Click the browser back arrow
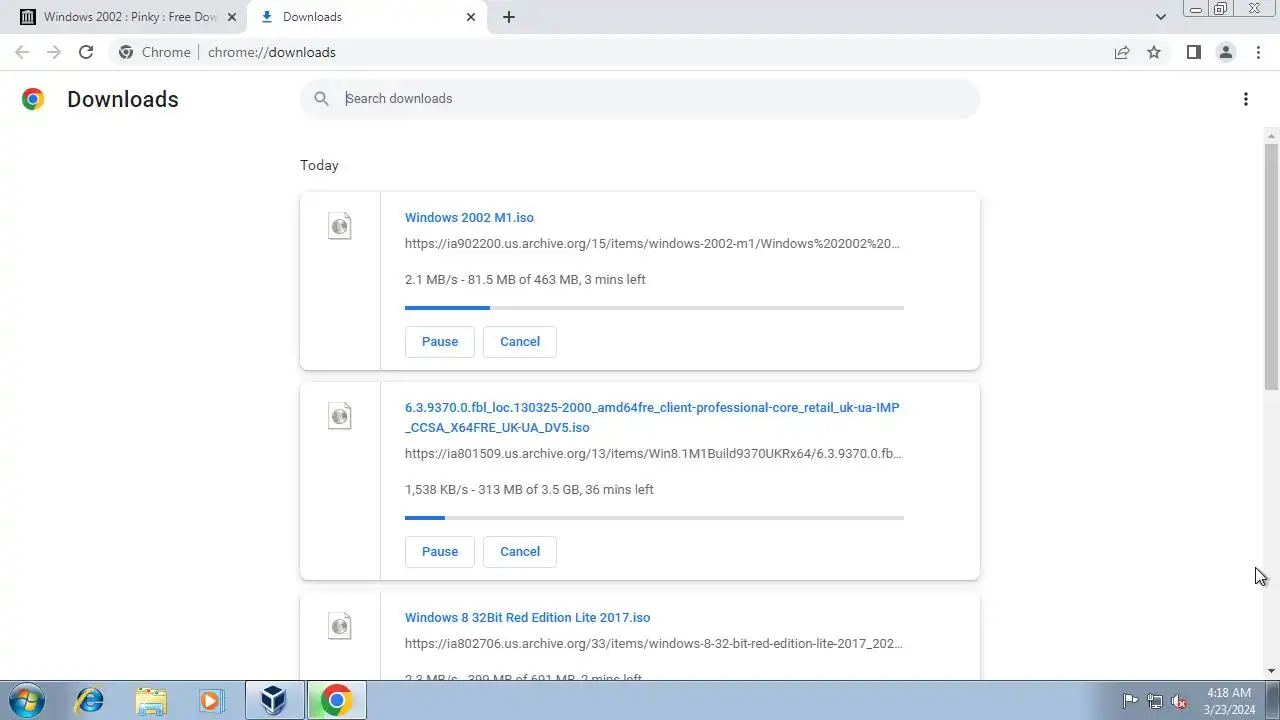1280x720 pixels. (22, 52)
